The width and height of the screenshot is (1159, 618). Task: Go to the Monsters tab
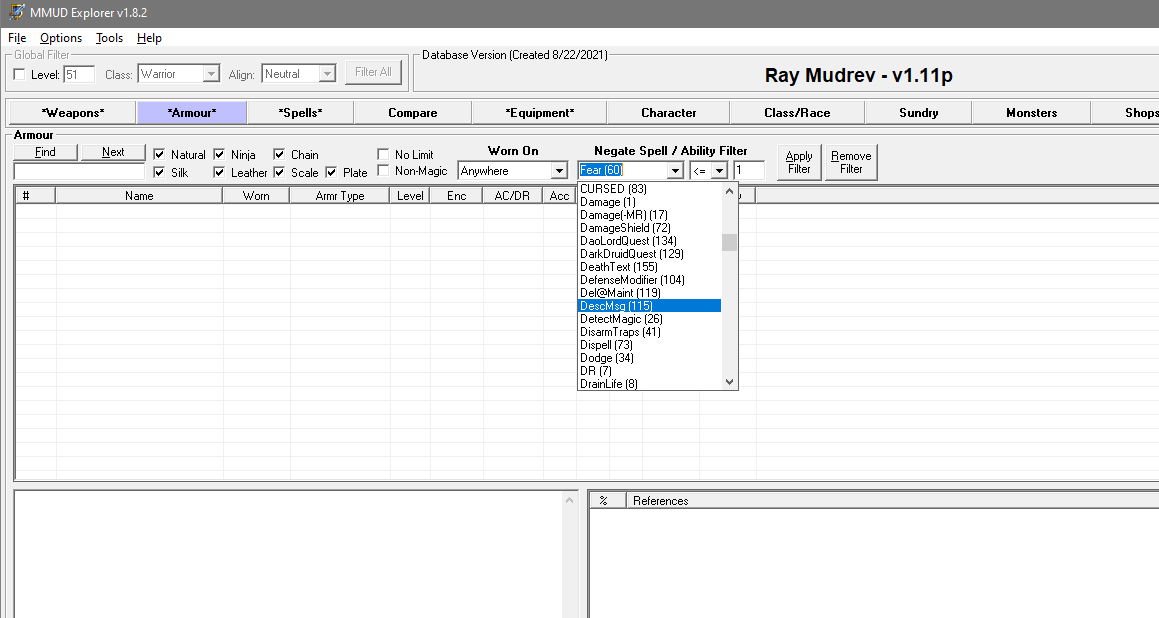1031,113
